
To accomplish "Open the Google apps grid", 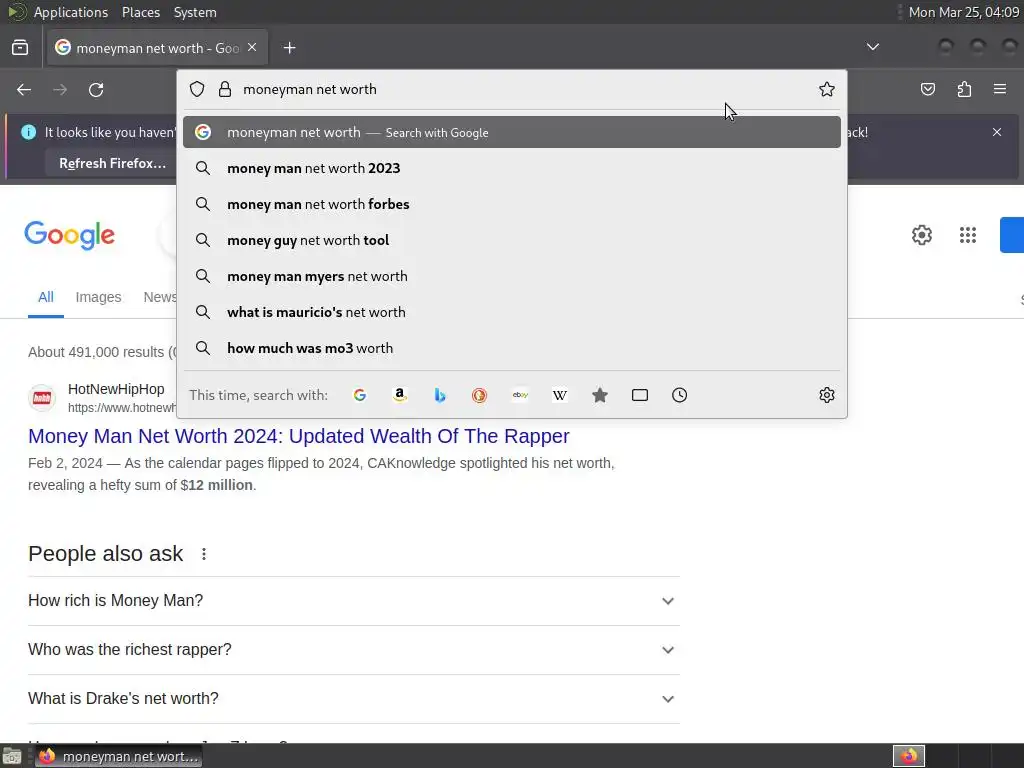I will [x=968, y=235].
